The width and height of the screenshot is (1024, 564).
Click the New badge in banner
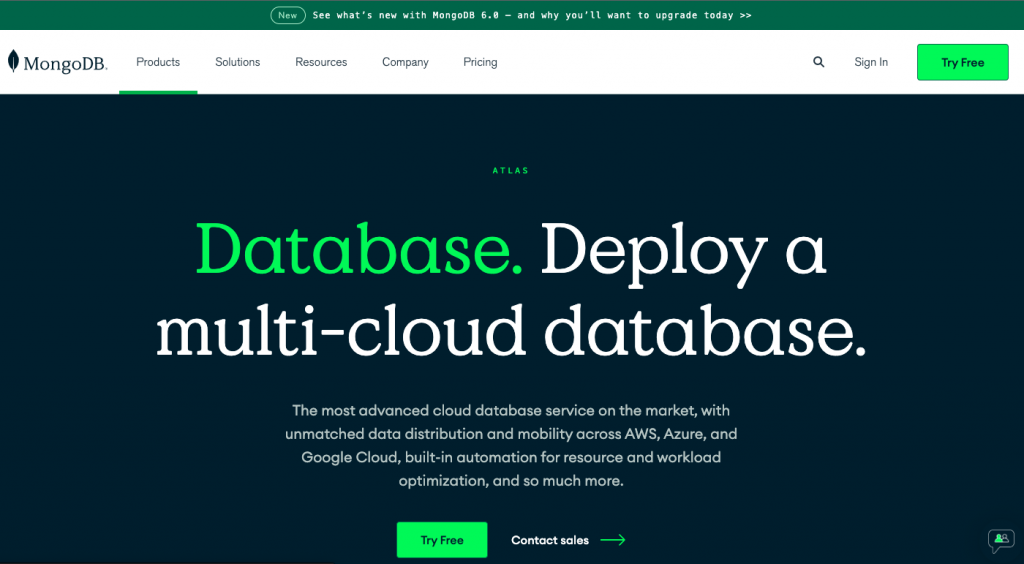coord(288,15)
